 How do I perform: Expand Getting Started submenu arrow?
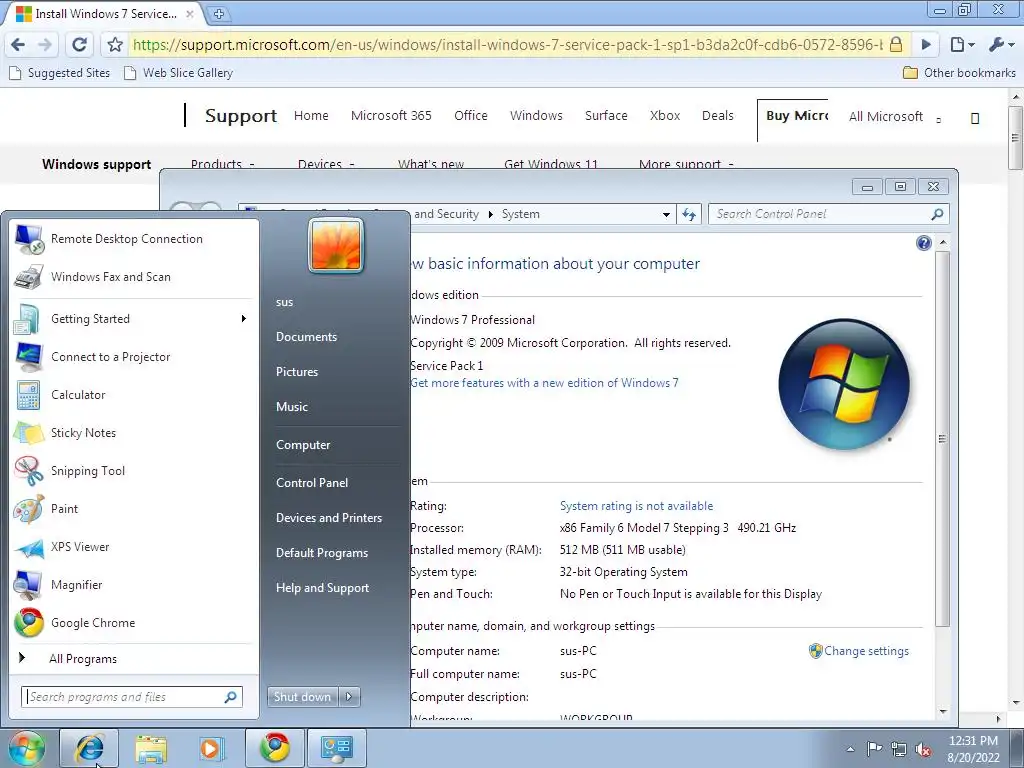tap(244, 319)
